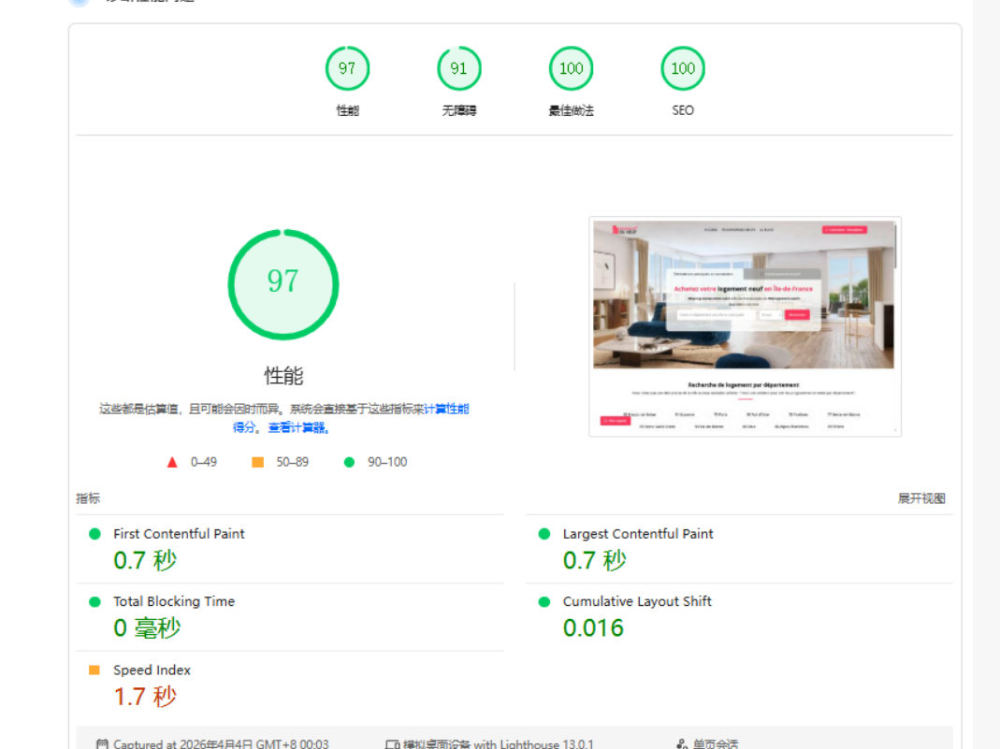Click the orange square beside Speed Index
Viewport: 1000px width, 749px height.
pyautogui.click(x=94, y=670)
